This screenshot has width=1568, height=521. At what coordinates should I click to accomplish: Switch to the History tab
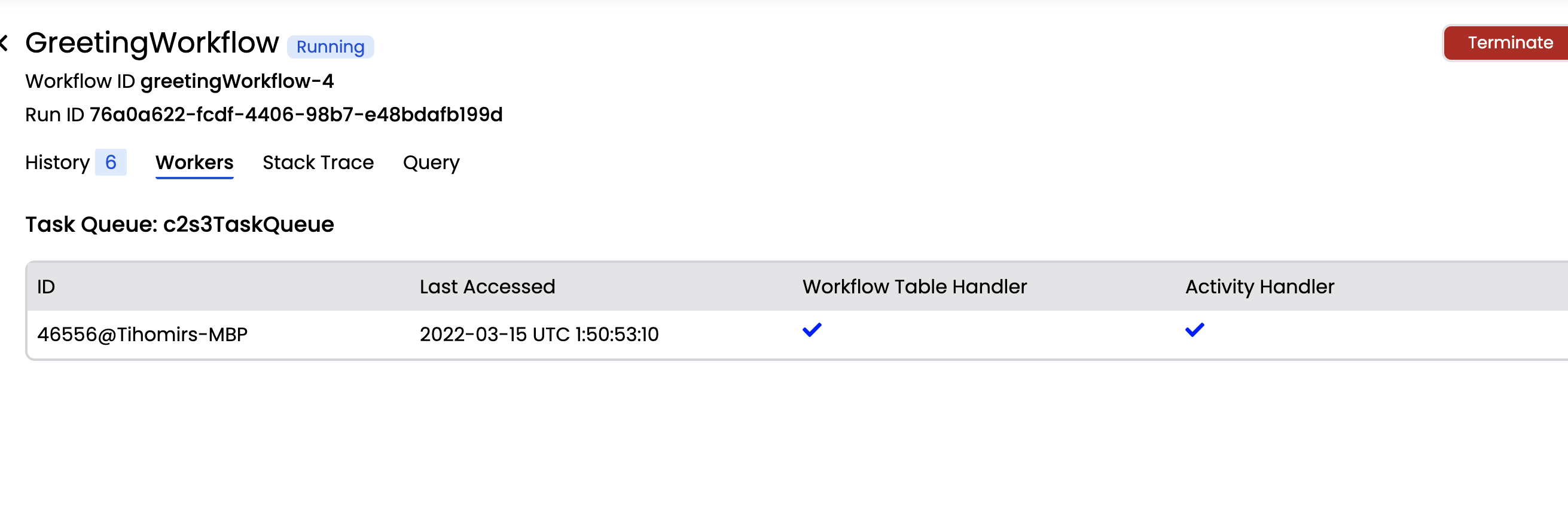pyautogui.click(x=57, y=163)
